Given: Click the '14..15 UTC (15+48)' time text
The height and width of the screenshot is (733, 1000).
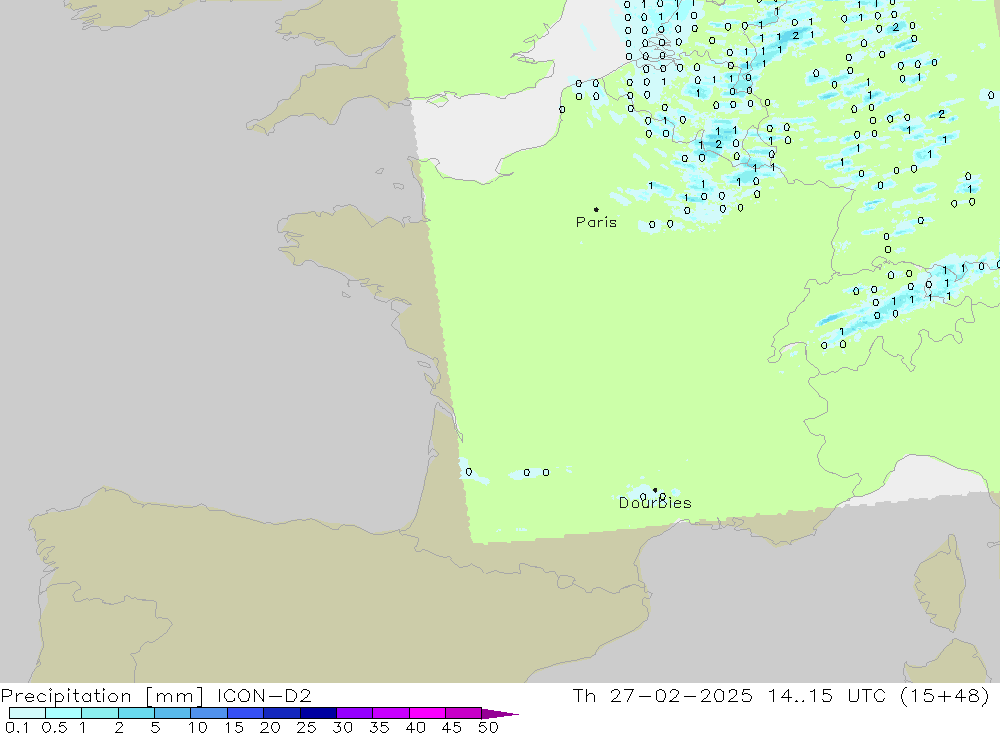Looking at the screenshot, I should [879, 695].
